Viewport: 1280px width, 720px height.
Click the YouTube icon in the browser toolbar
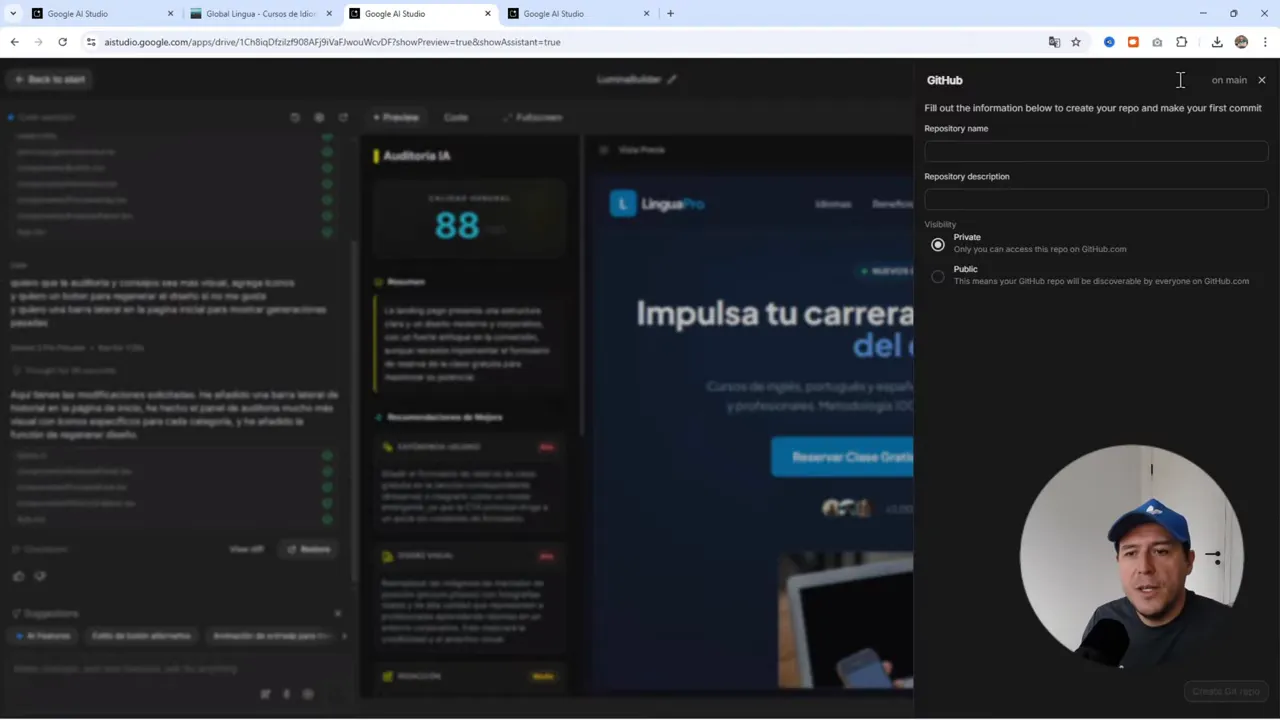coord(1133,42)
